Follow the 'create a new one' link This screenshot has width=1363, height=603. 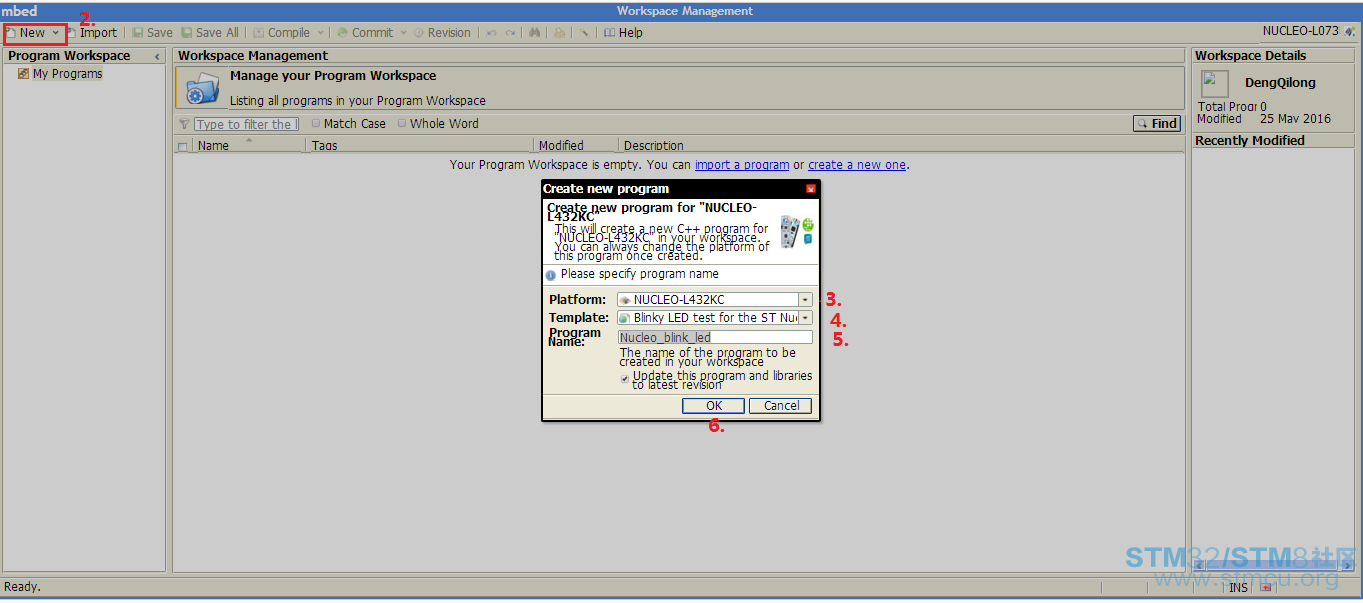[x=857, y=165]
